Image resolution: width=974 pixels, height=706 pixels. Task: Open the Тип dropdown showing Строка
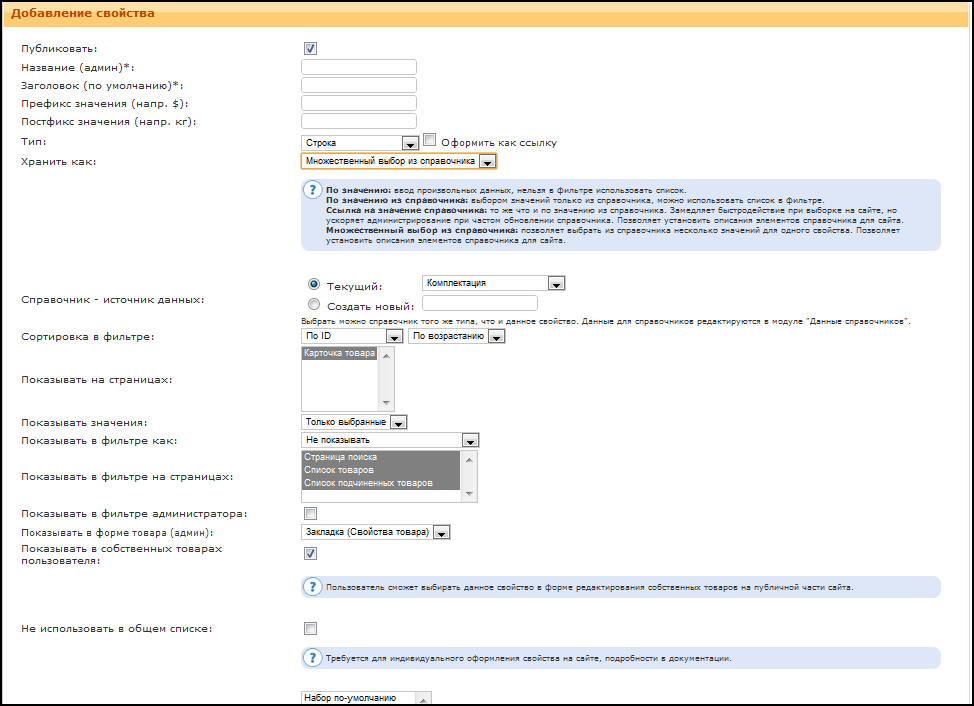click(360, 143)
